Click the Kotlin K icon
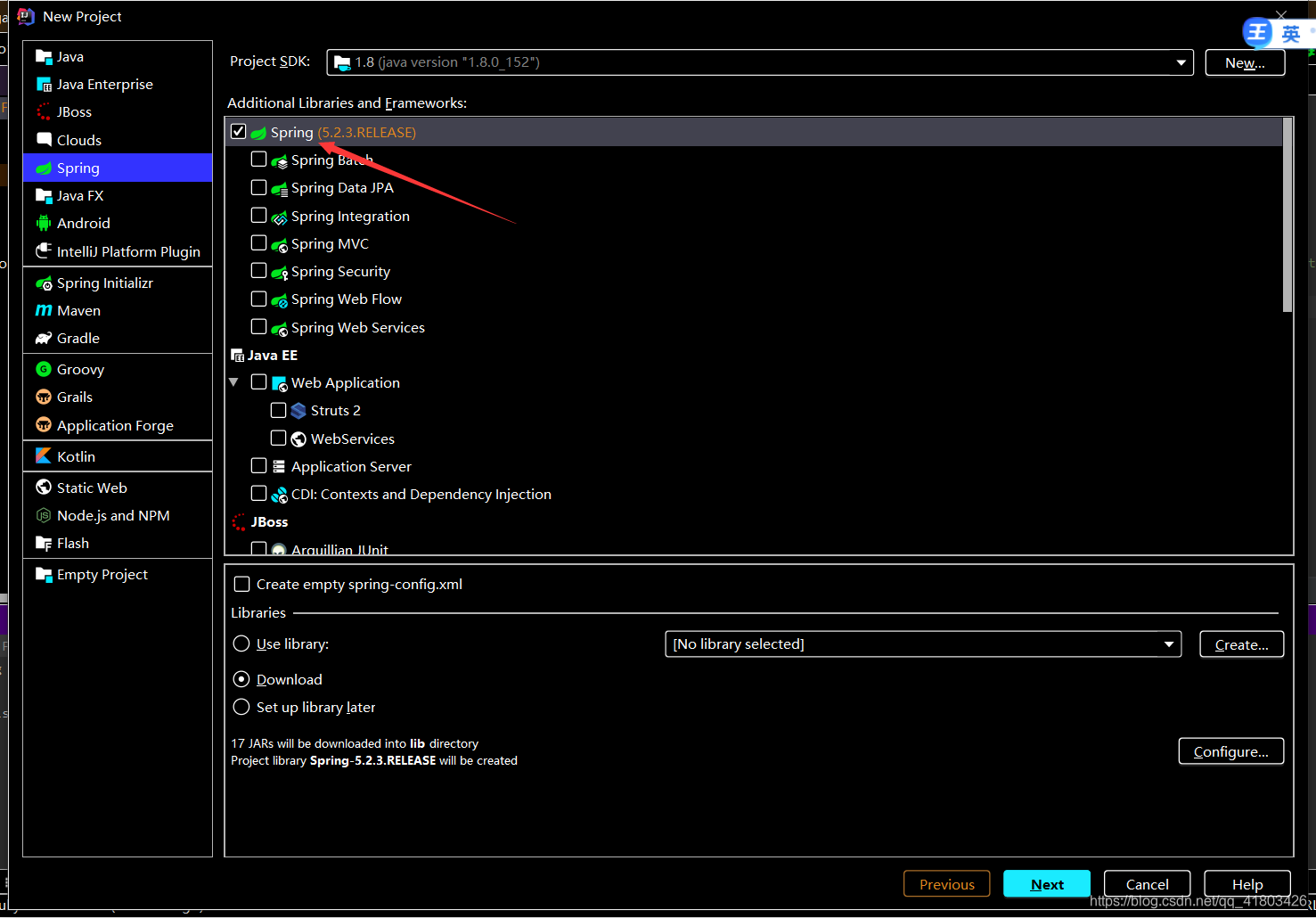1316x918 pixels. (44, 456)
